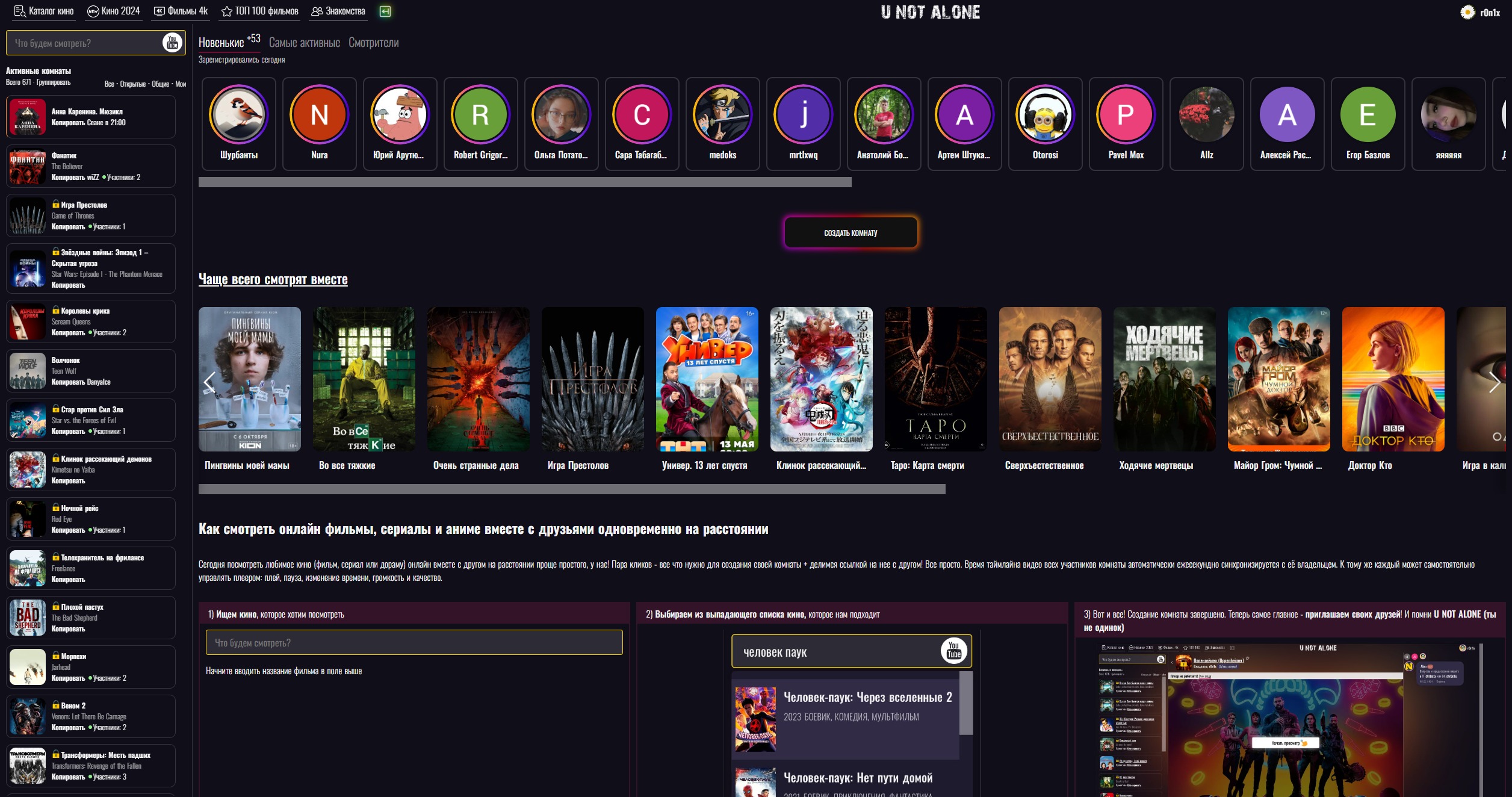
Task: Filter rooms by Общие
Action: coord(160,84)
